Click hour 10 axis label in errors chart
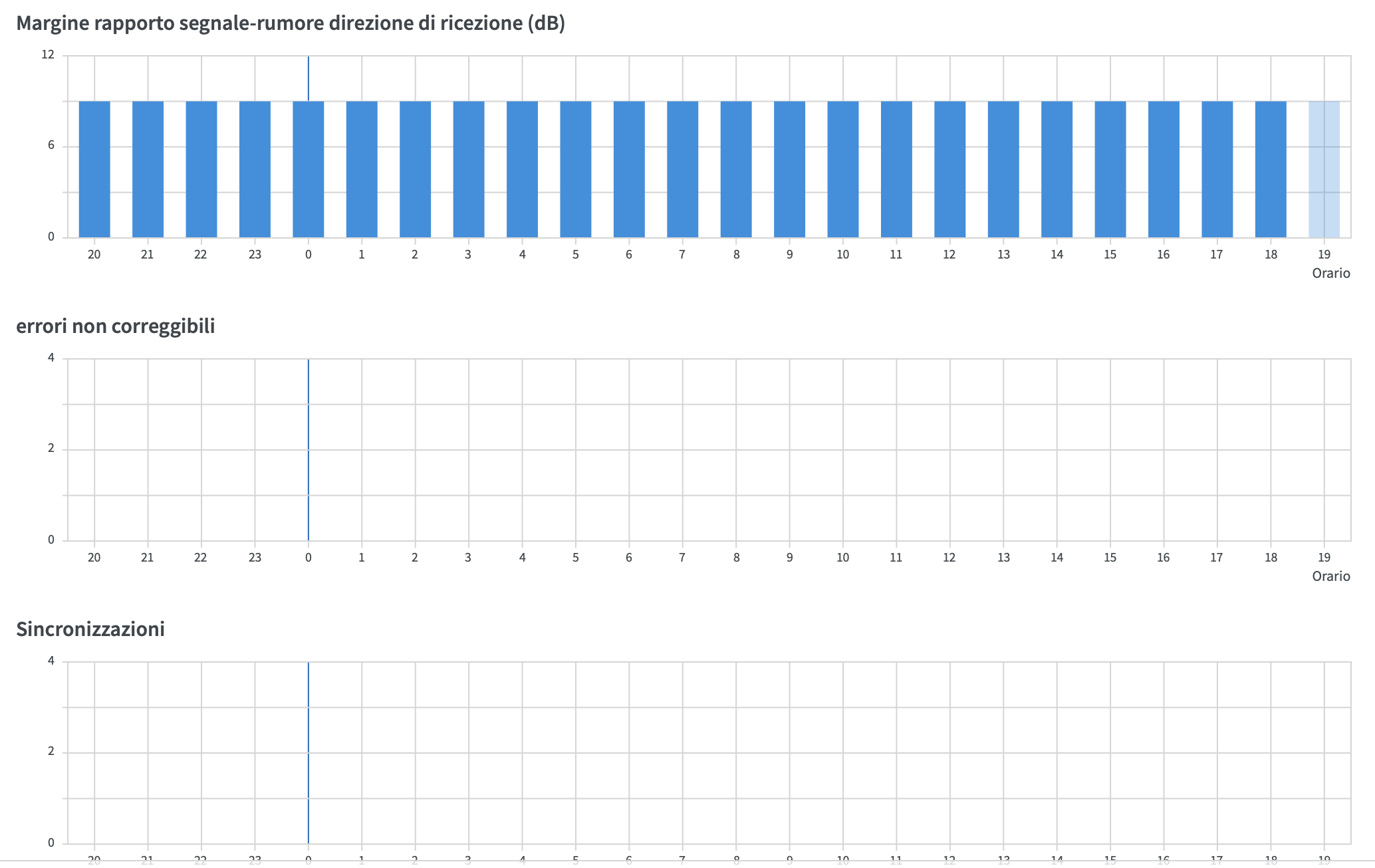The width and height of the screenshot is (1375, 868). coord(842,558)
